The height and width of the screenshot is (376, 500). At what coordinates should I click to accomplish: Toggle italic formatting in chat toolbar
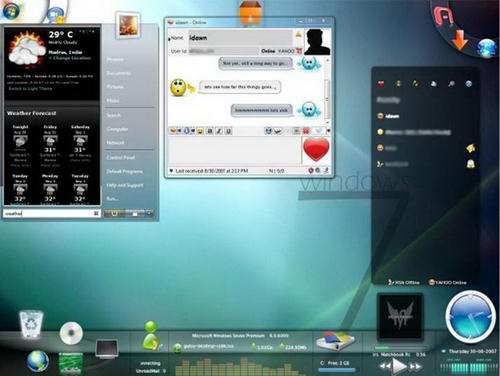219,131
